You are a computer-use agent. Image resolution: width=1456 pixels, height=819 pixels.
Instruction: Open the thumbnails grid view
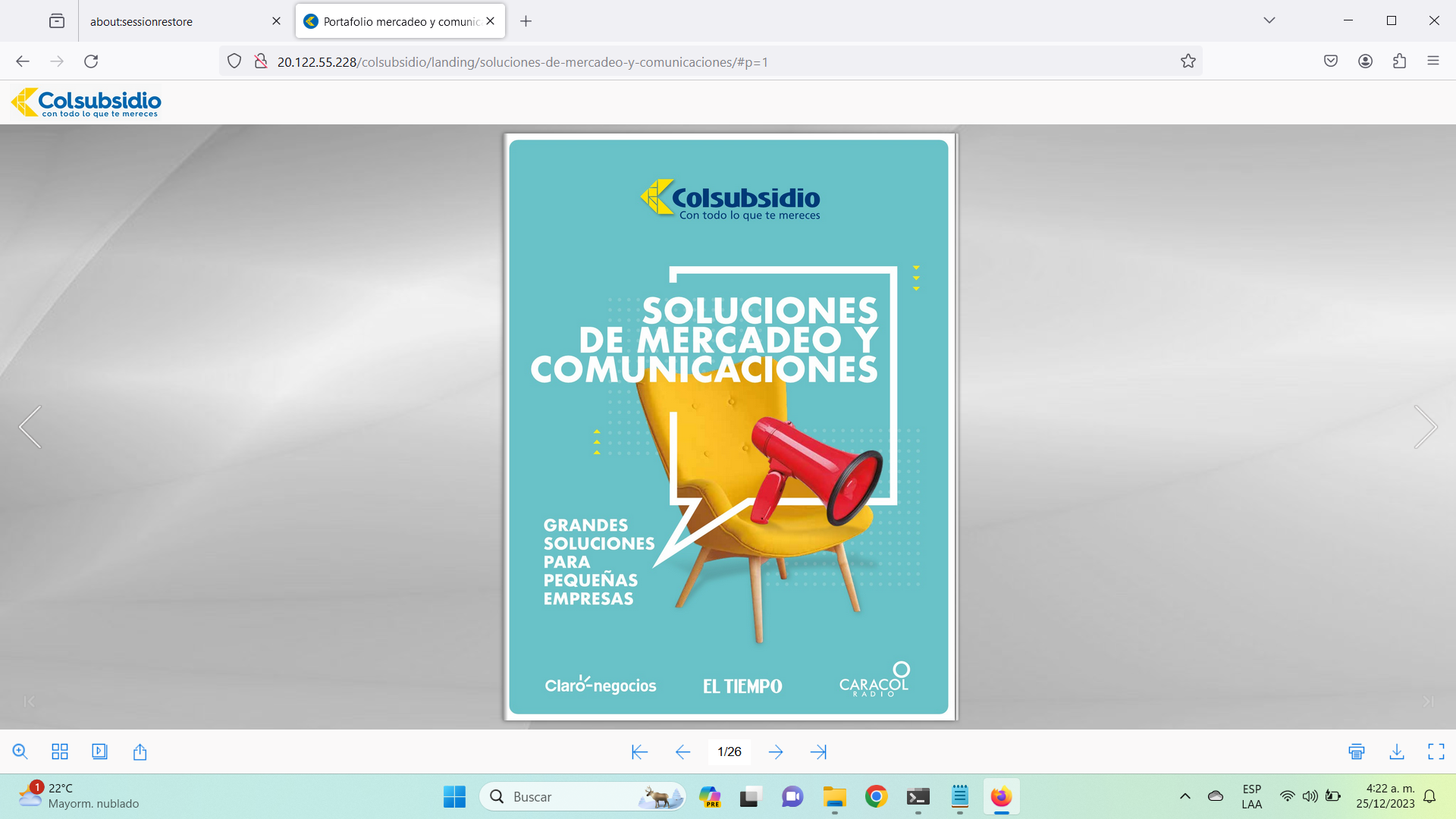pos(60,752)
